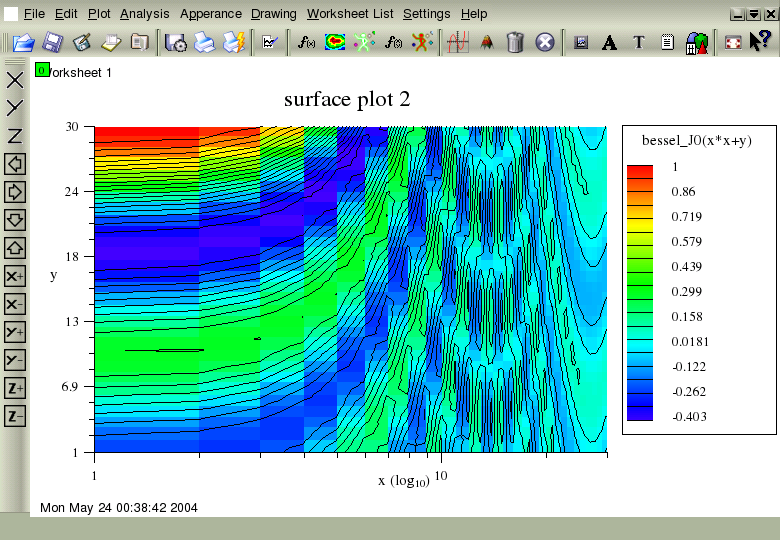Open the Analysis menu
The image size is (780, 540).
point(144,14)
